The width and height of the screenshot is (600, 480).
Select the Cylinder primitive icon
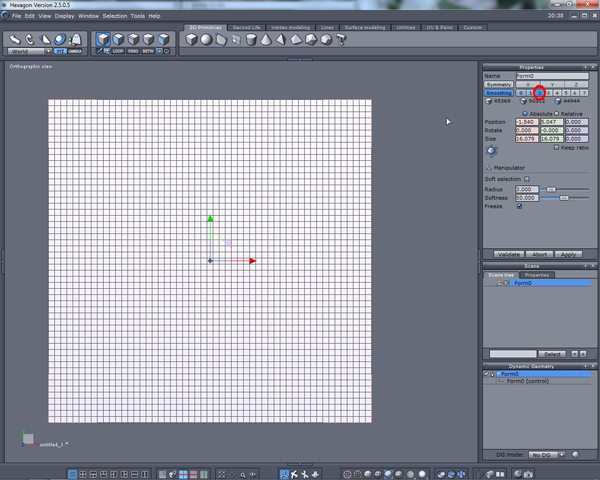pos(251,39)
